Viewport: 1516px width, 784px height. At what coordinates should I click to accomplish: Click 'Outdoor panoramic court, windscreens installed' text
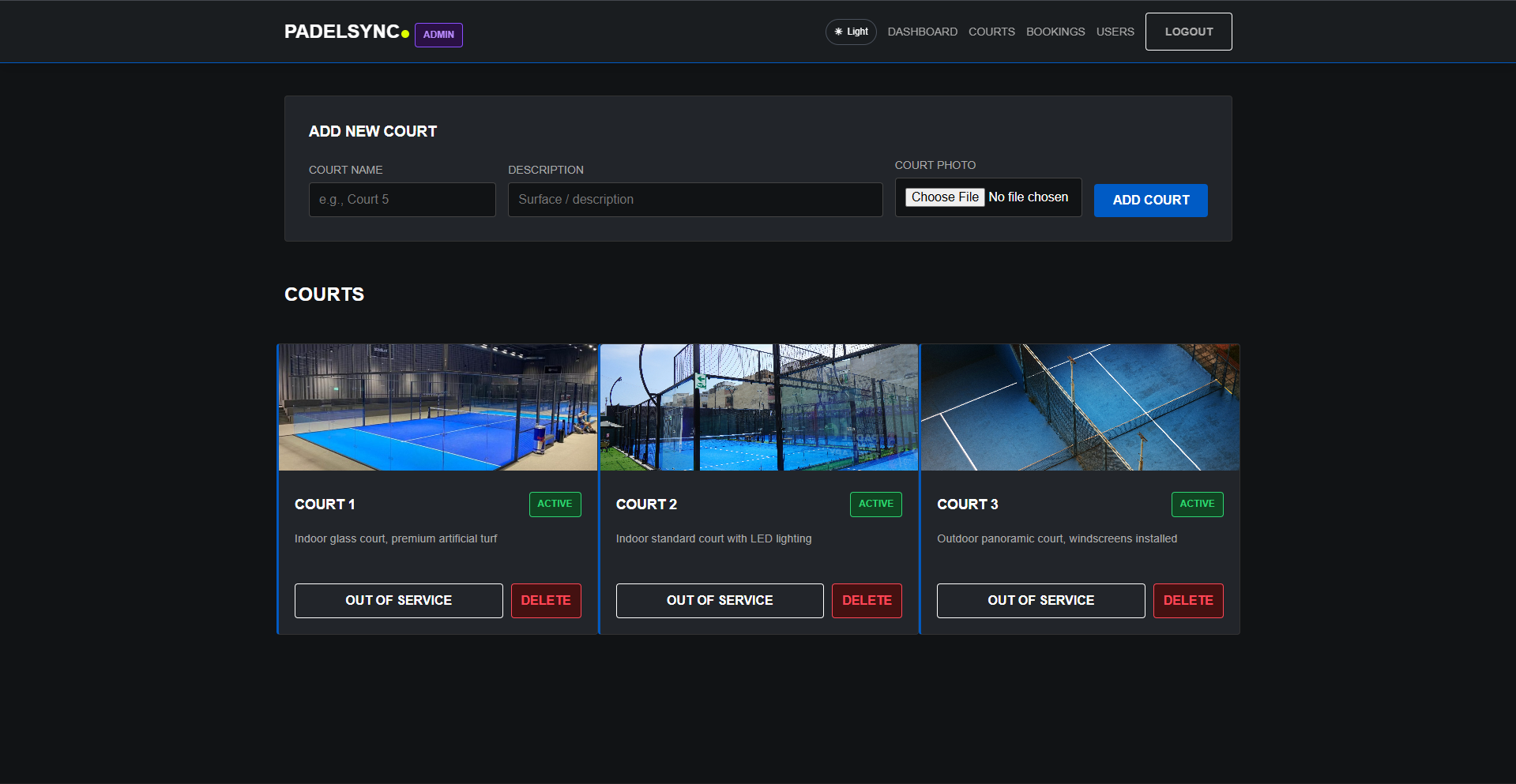click(1057, 538)
